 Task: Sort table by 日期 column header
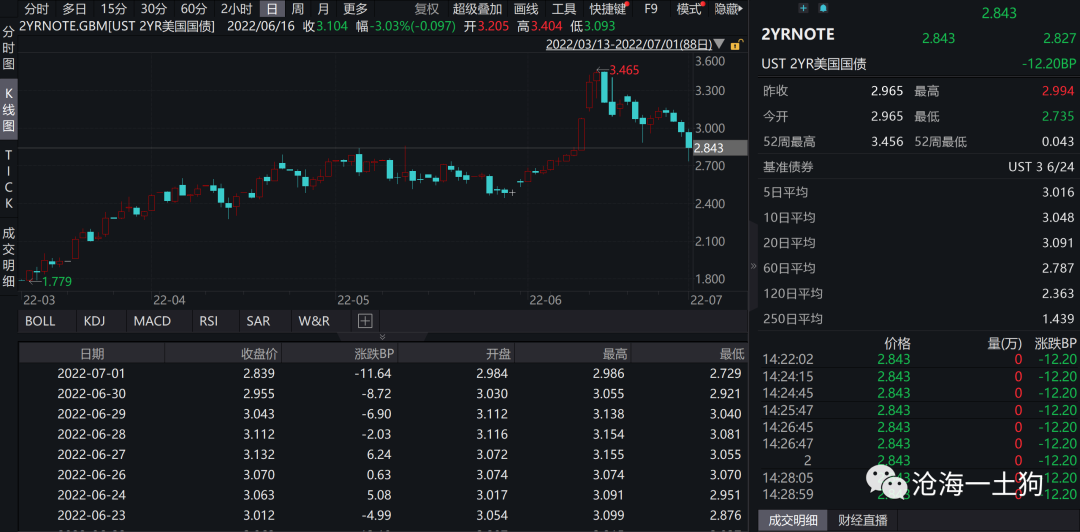(92, 354)
